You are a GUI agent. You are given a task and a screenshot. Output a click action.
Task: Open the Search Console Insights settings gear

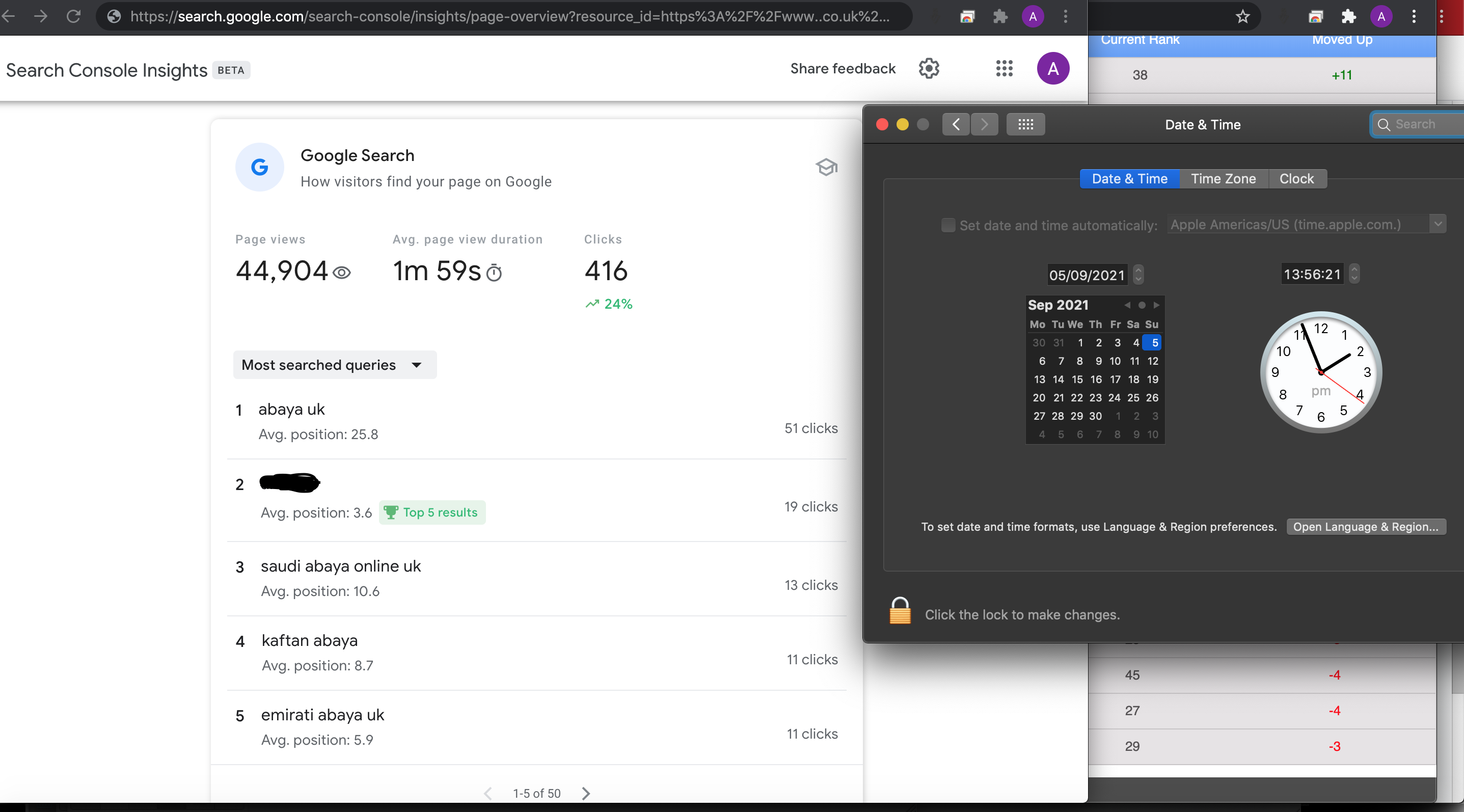(929, 69)
